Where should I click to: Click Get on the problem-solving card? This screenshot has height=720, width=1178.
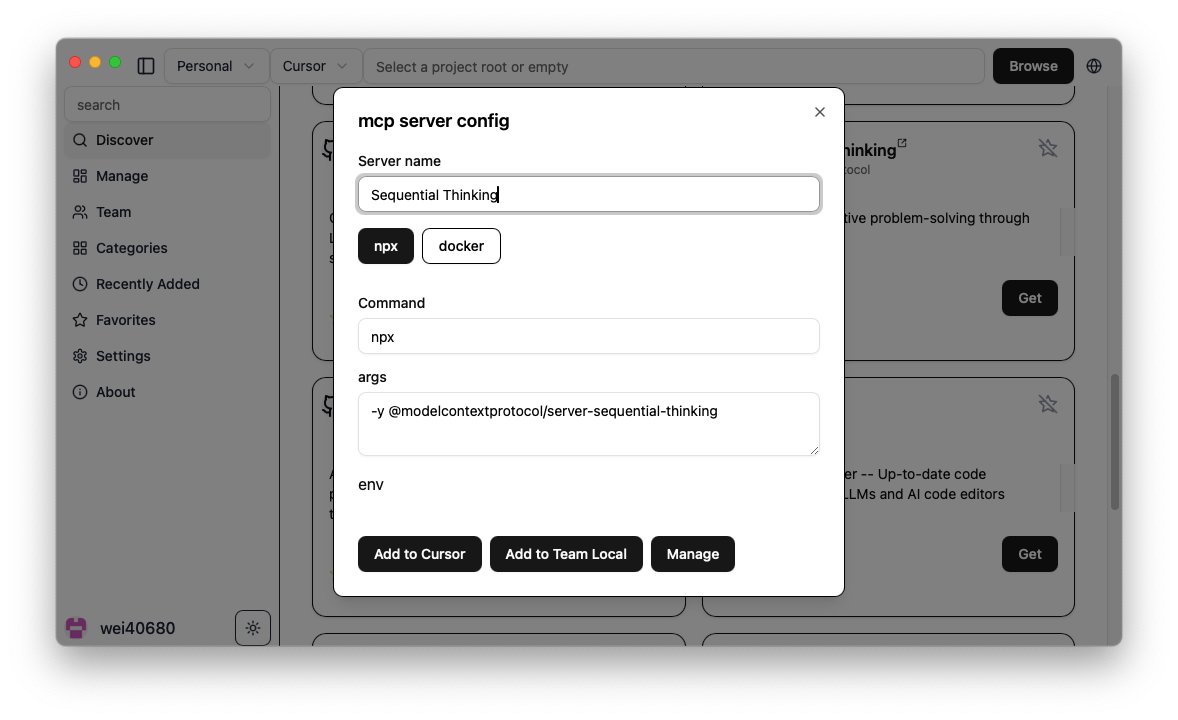pos(1029,298)
